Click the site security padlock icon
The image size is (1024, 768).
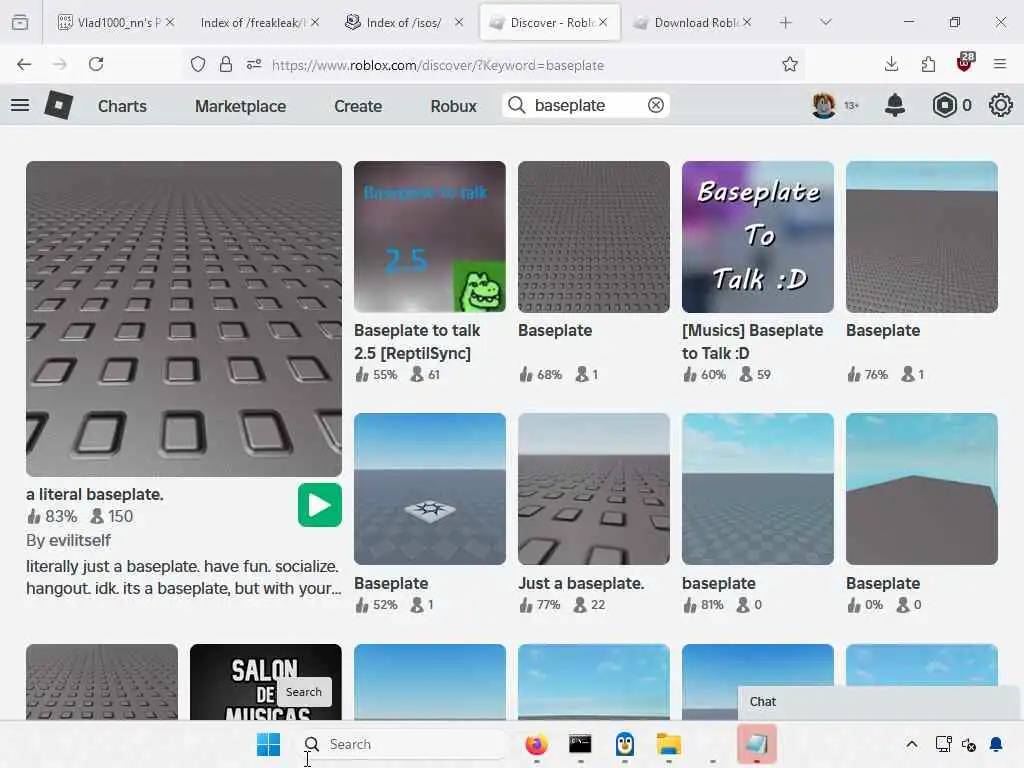tap(226, 64)
